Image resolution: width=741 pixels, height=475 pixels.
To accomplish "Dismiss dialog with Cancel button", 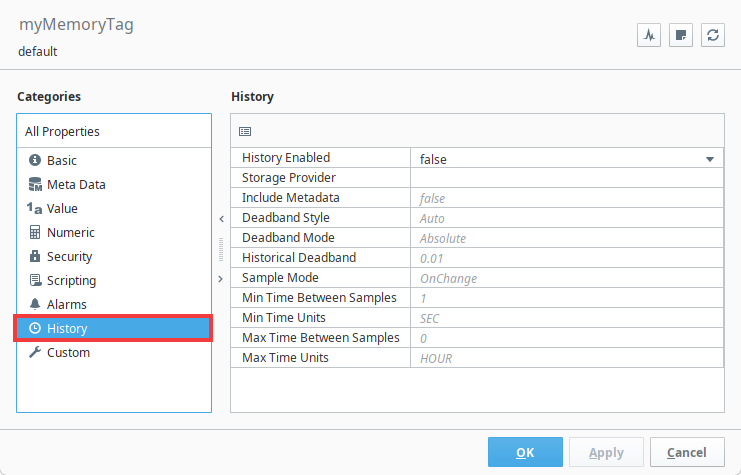I will (x=687, y=452).
